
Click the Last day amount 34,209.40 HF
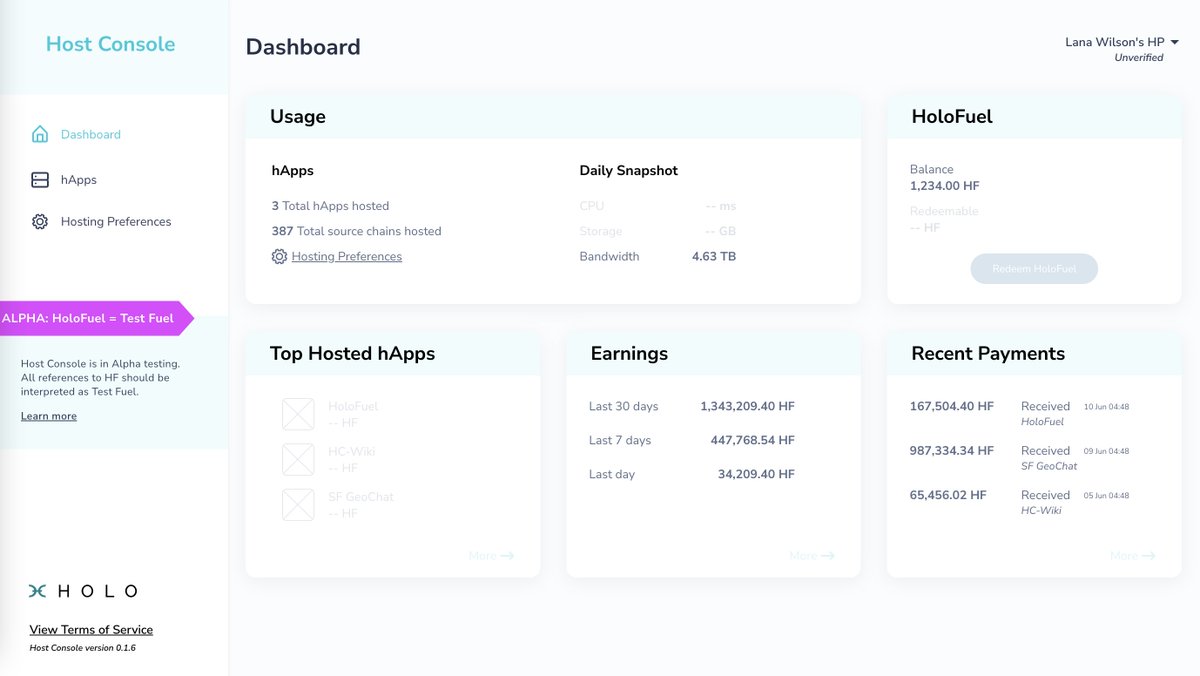coord(756,475)
